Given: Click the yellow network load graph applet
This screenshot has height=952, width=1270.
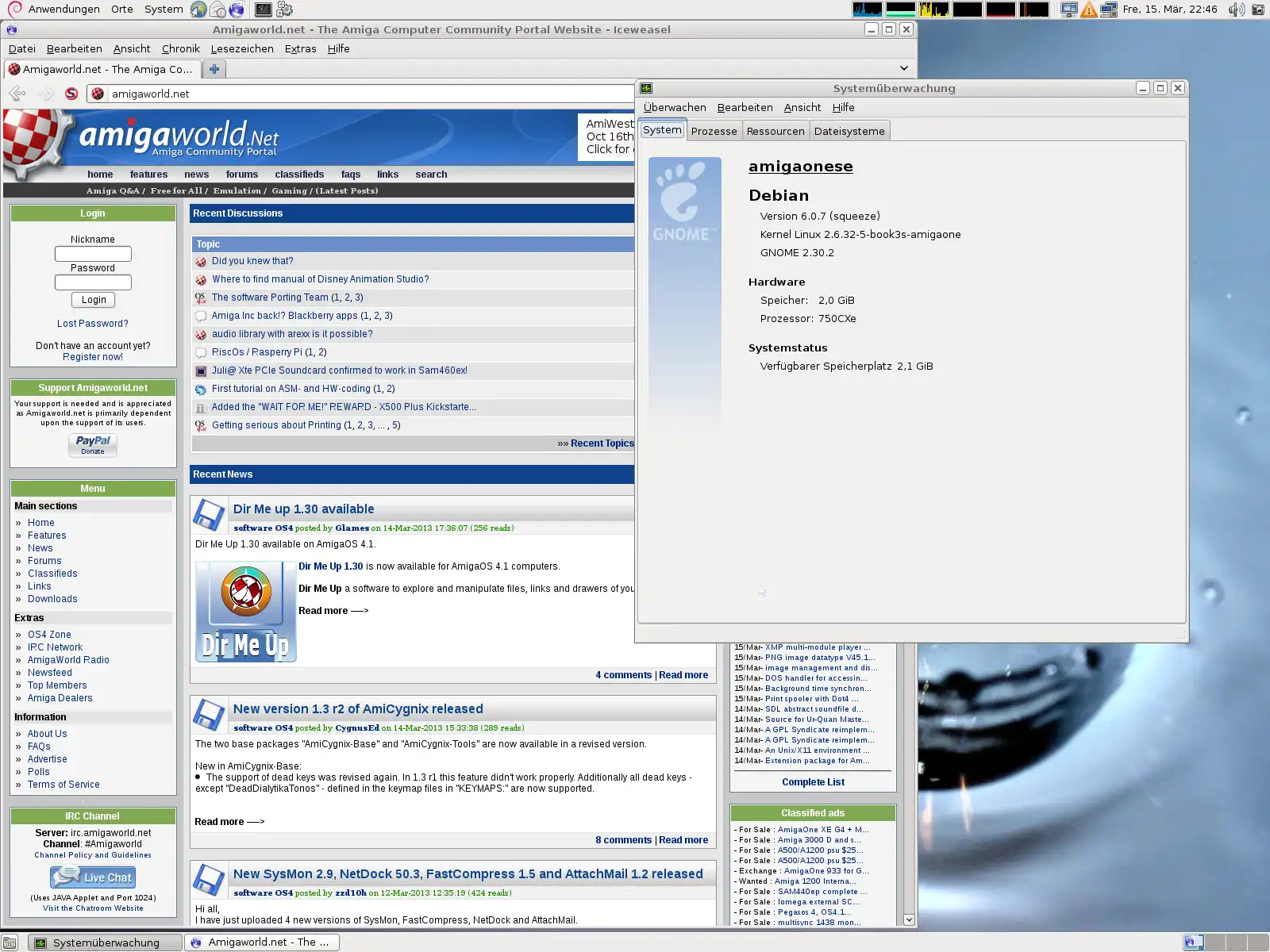Looking at the screenshot, I should tap(933, 10).
